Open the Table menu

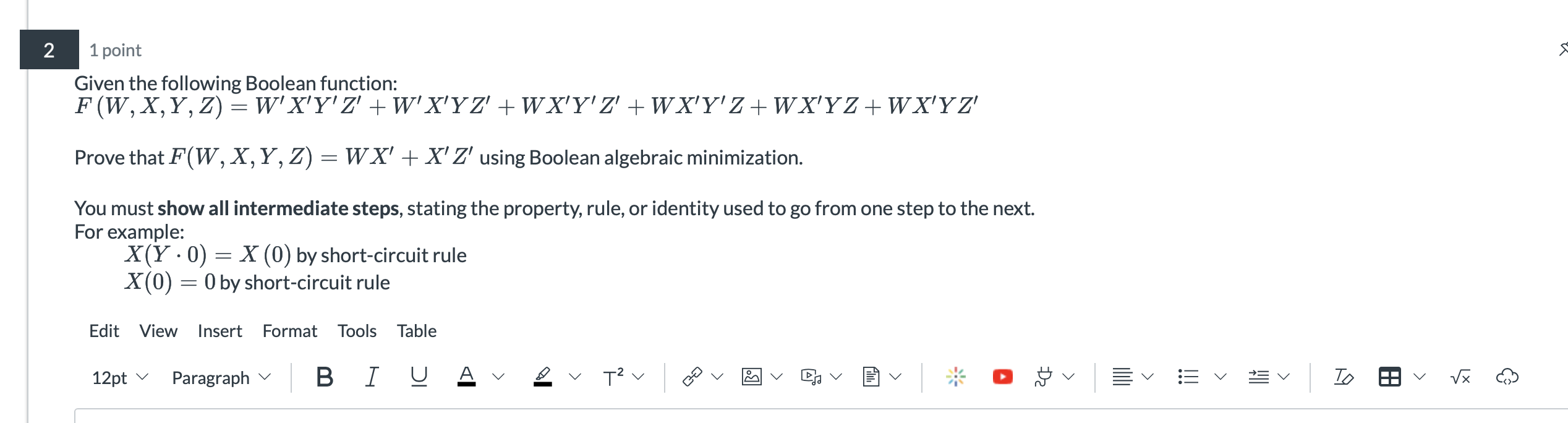point(417,331)
